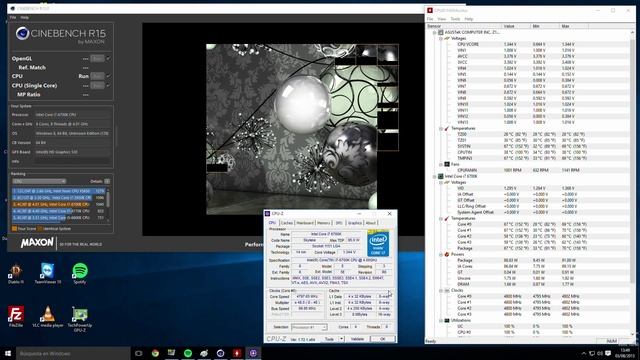The width and height of the screenshot is (640, 360).
Task: Open the Cinebench File menu
Action: pos(13,18)
